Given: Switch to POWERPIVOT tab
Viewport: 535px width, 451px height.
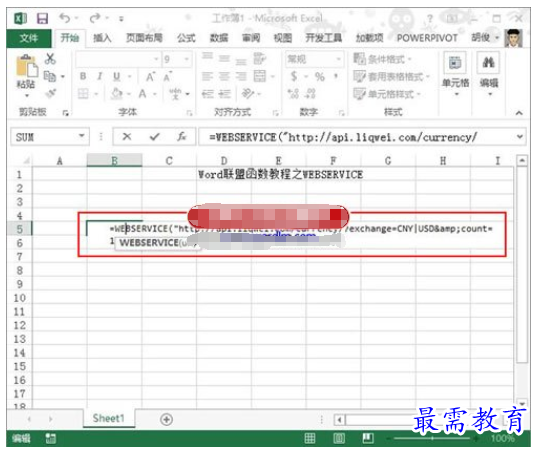Looking at the screenshot, I should click(x=427, y=38).
